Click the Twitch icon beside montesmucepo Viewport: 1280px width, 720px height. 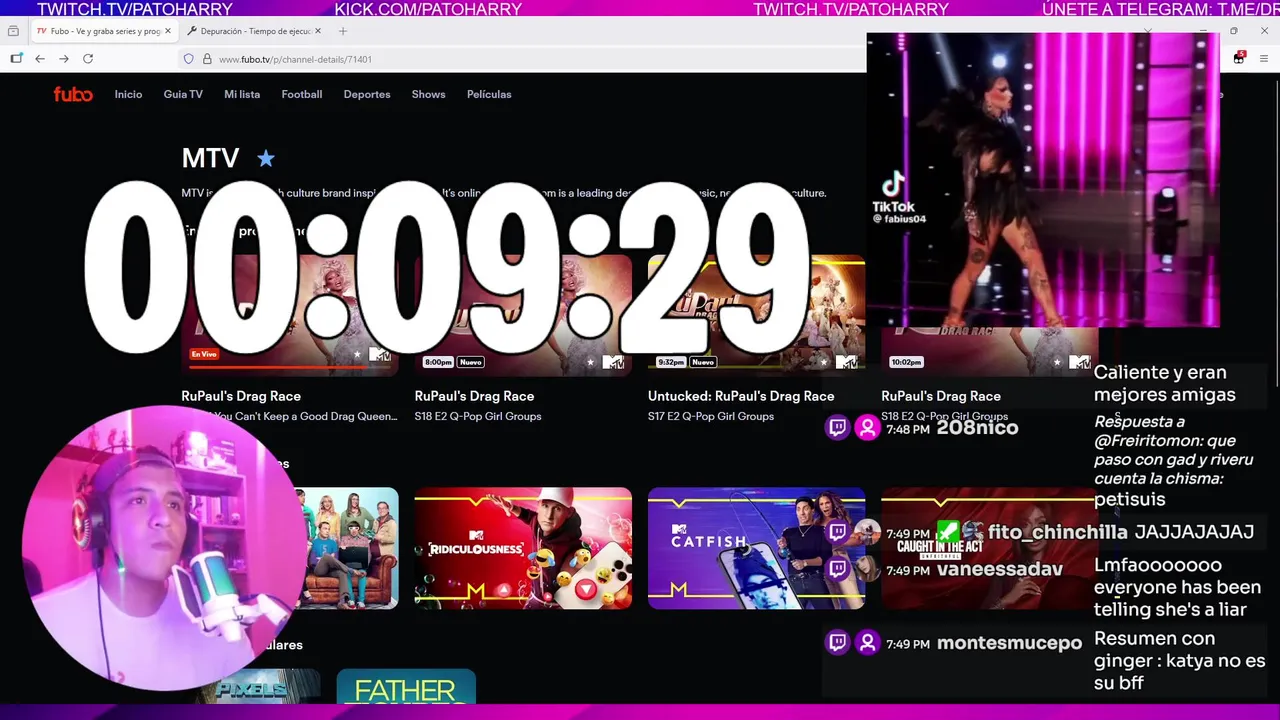(x=838, y=643)
